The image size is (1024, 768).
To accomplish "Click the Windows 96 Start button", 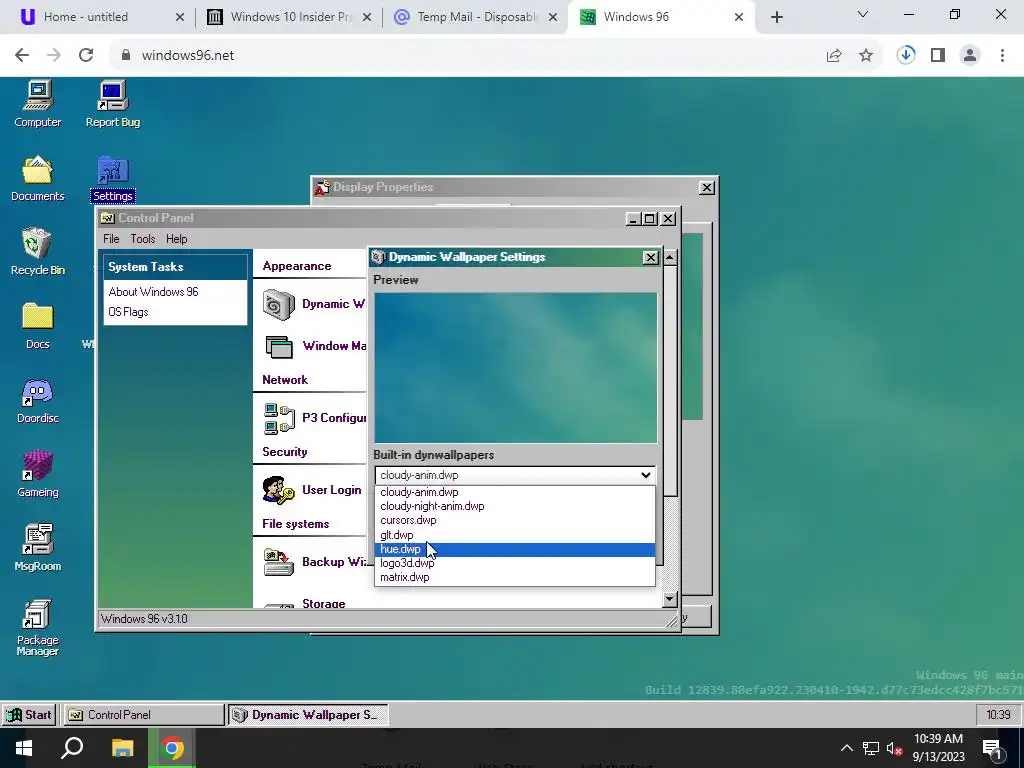I will click(29, 715).
